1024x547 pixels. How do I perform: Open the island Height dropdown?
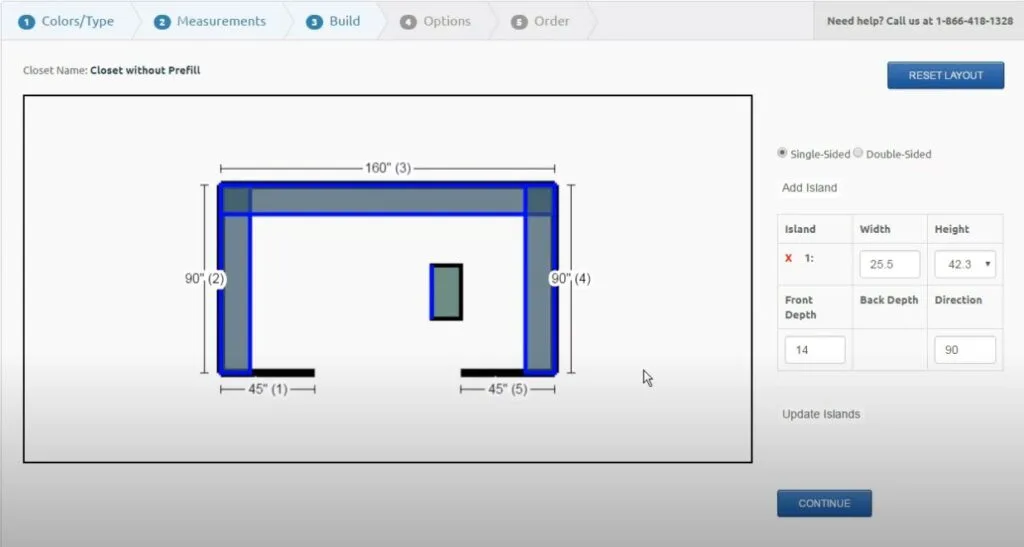tap(965, 265)
